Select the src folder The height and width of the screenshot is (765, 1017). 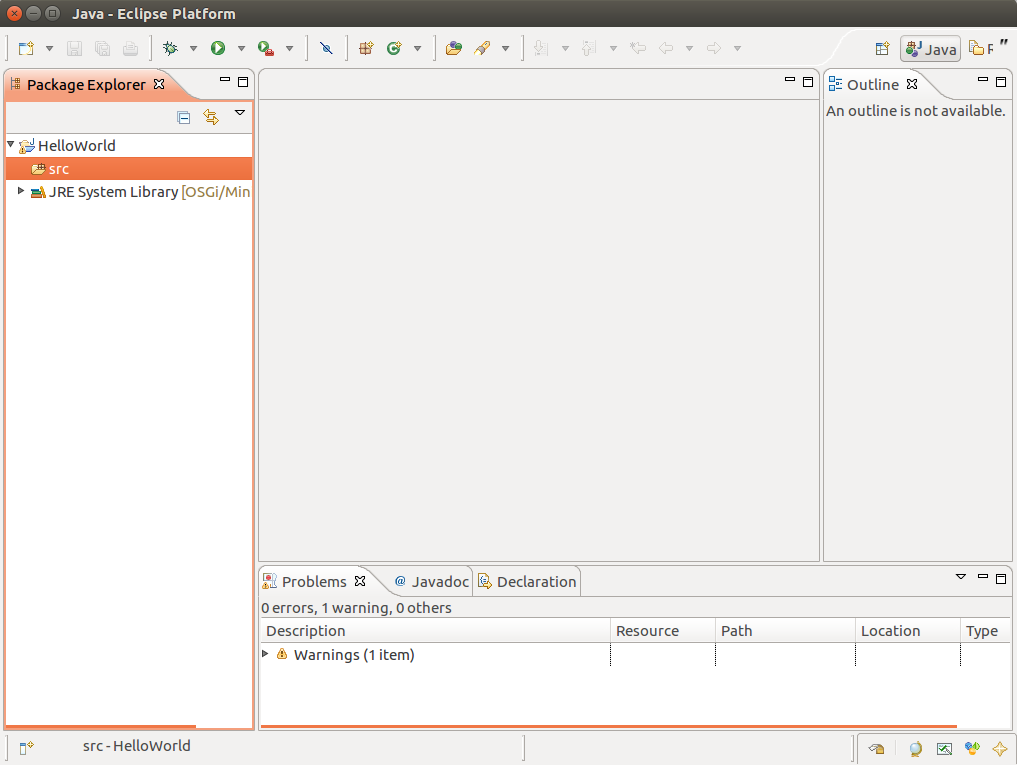(128, 169)
